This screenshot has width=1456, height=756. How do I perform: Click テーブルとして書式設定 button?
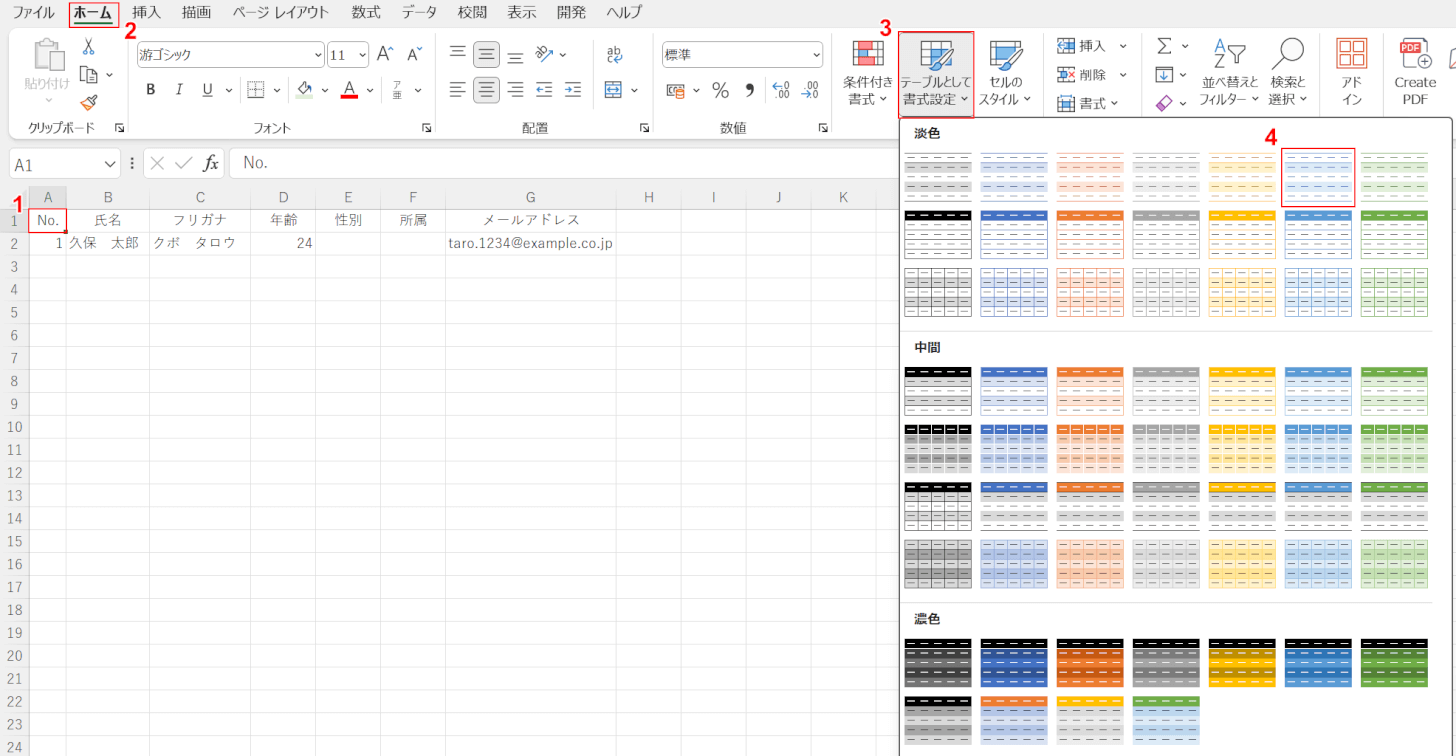[x=936, y=72]
